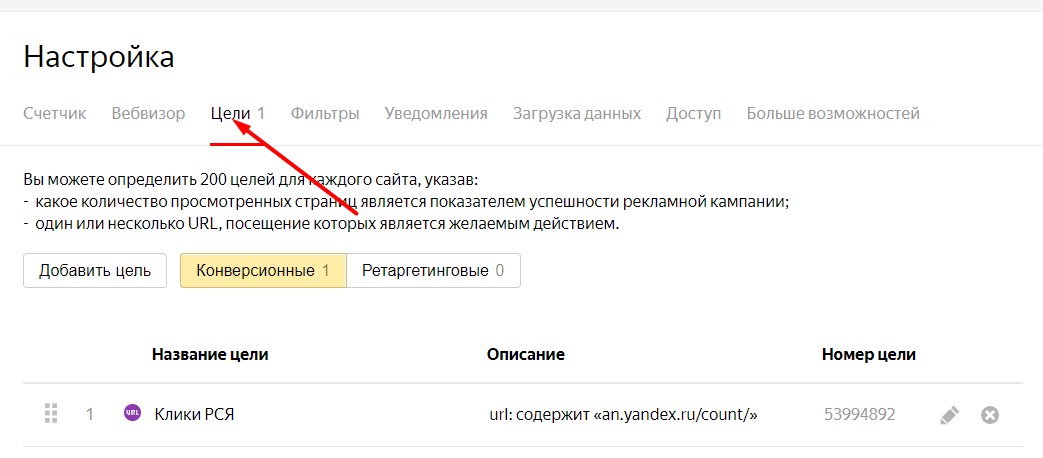Click the pencil edit icon for Клики РСЯ
This screenshot has height=458, width=1043.
(950, 414)
